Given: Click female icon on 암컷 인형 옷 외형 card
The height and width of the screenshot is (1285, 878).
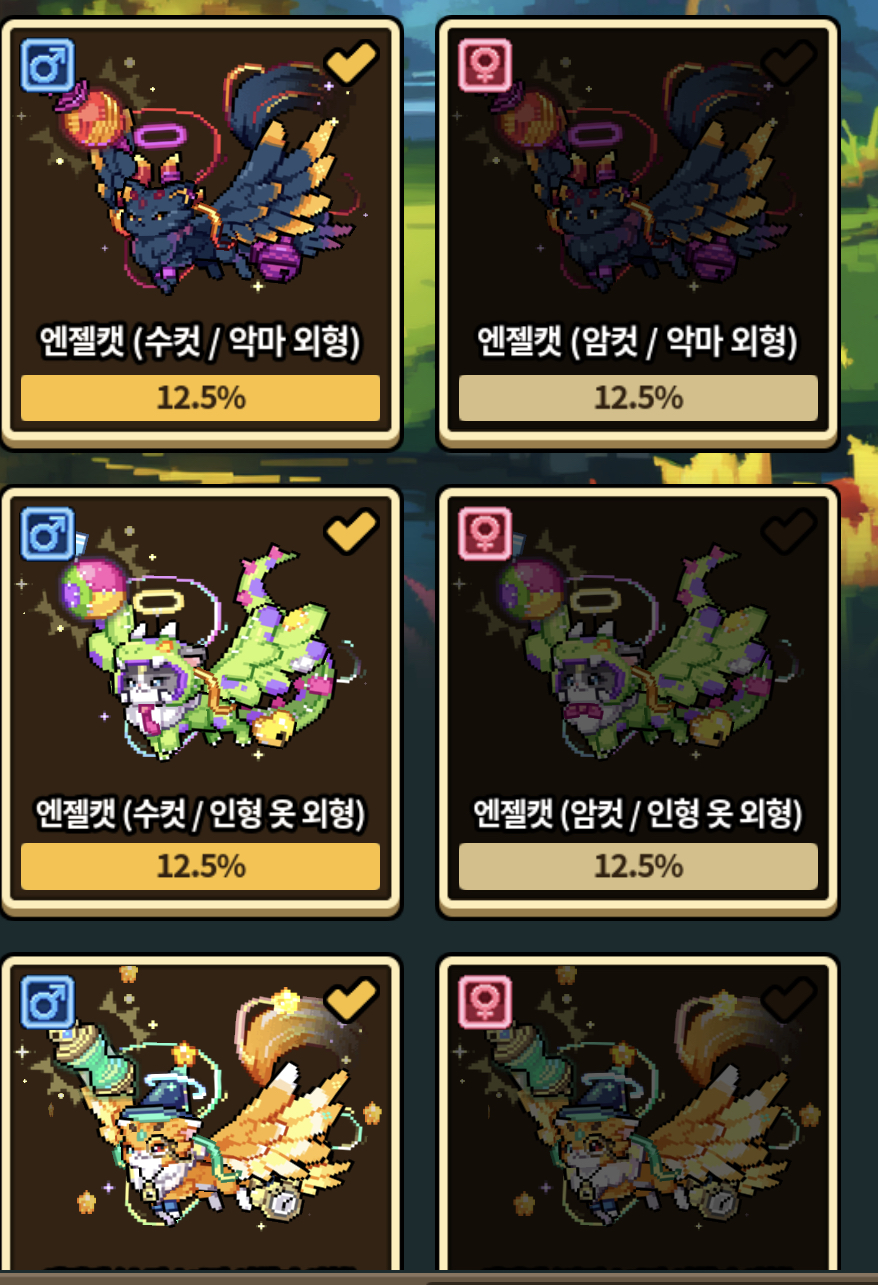Looking at the screenshot, I should point(485,535).
